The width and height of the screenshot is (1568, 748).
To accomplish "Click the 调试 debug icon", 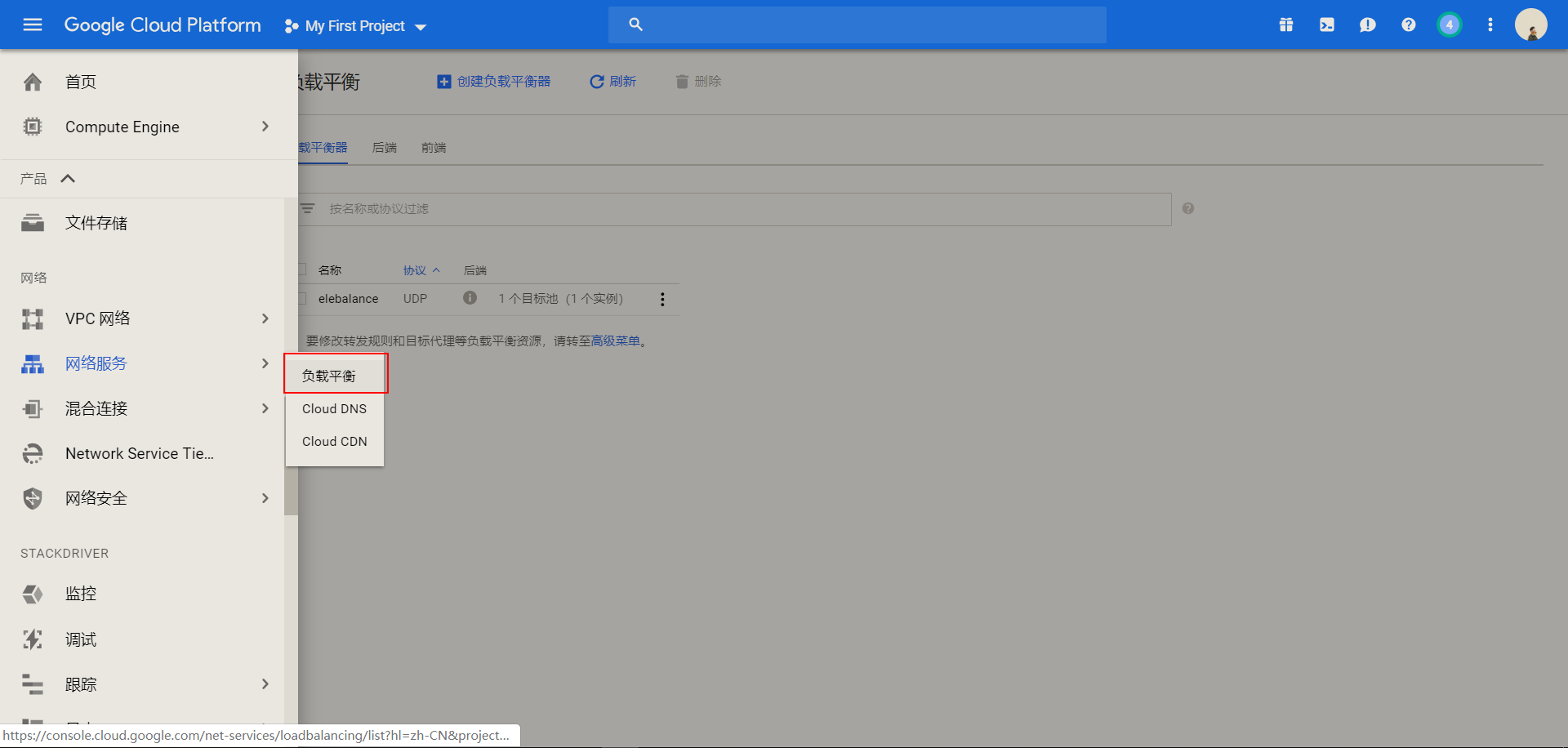I will [x=33, y=639].
